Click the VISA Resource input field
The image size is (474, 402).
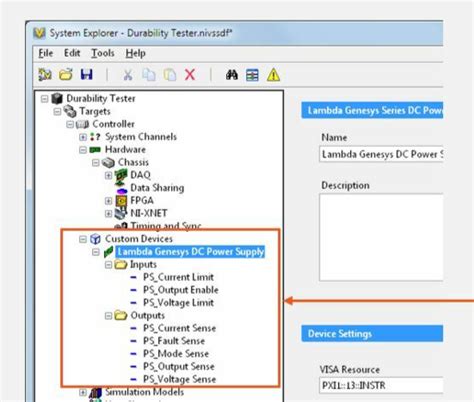(x=381, y=386)
